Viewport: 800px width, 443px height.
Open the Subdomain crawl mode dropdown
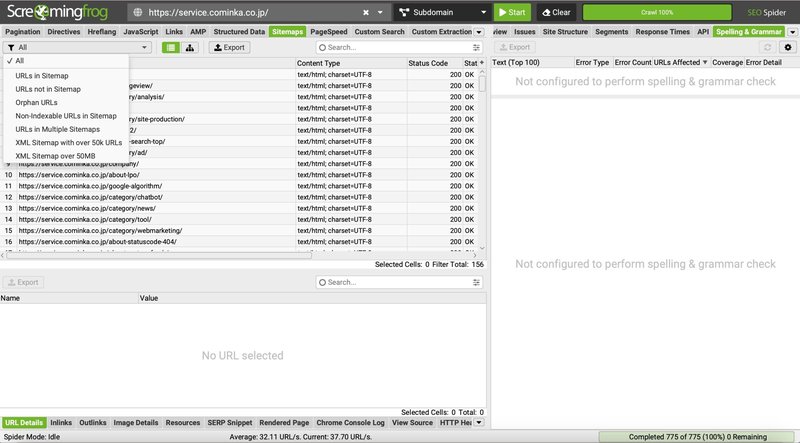(440, 13)
